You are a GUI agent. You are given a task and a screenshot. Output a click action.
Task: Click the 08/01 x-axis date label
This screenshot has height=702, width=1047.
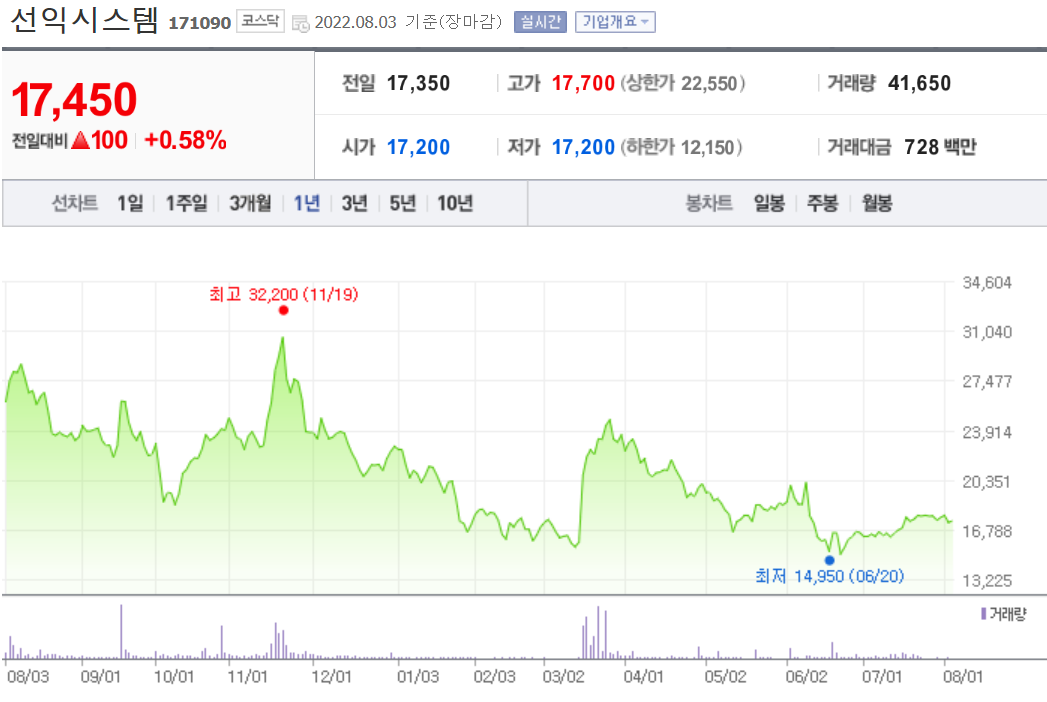pyautogui.click(x=963, y=677)
